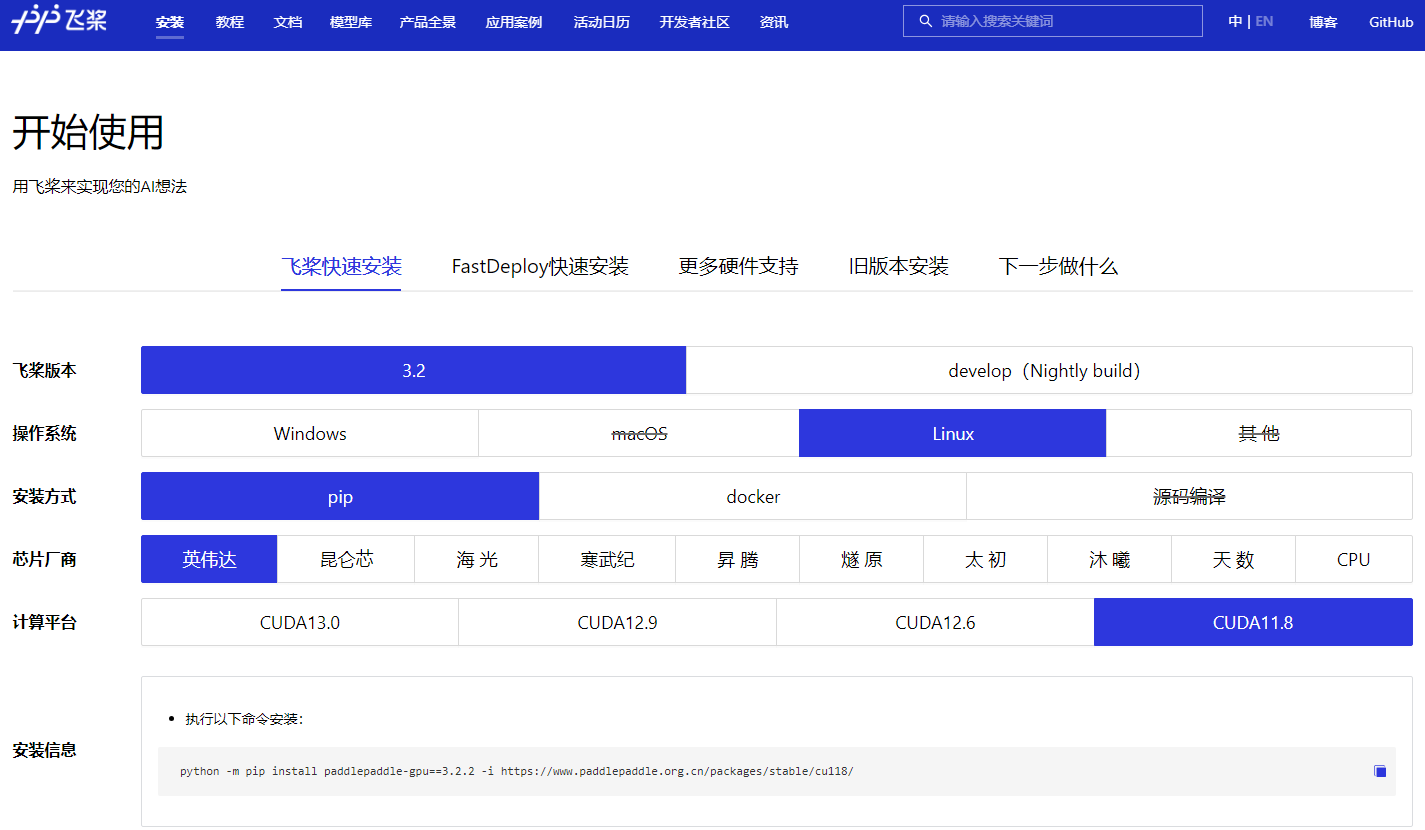Open the 文档 menu item
Image resolution: width=1425 pixels, height=830 pixels.
pyautogui.click(x=287, y=21)
